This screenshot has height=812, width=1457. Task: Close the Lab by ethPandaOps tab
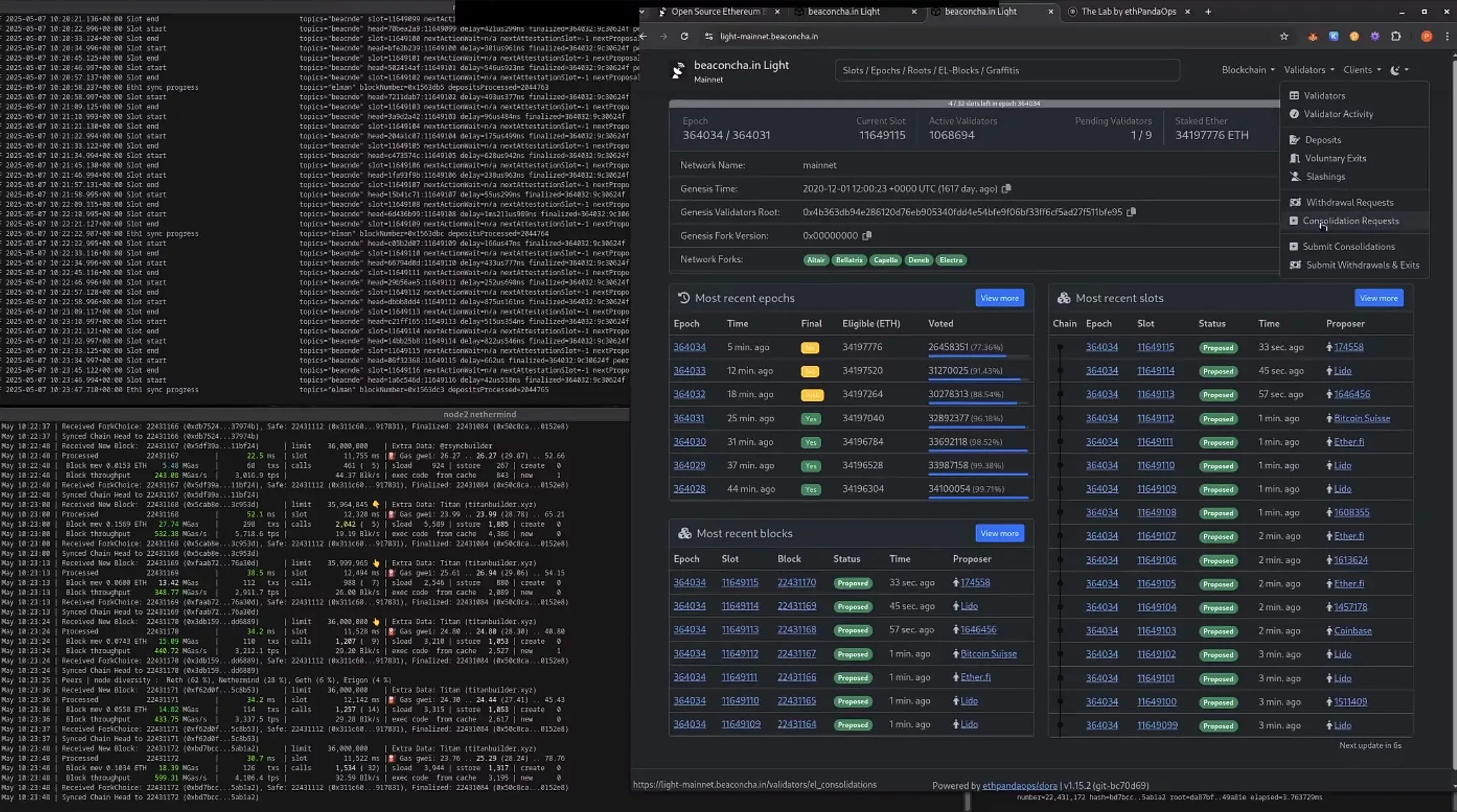(1188, 11)
